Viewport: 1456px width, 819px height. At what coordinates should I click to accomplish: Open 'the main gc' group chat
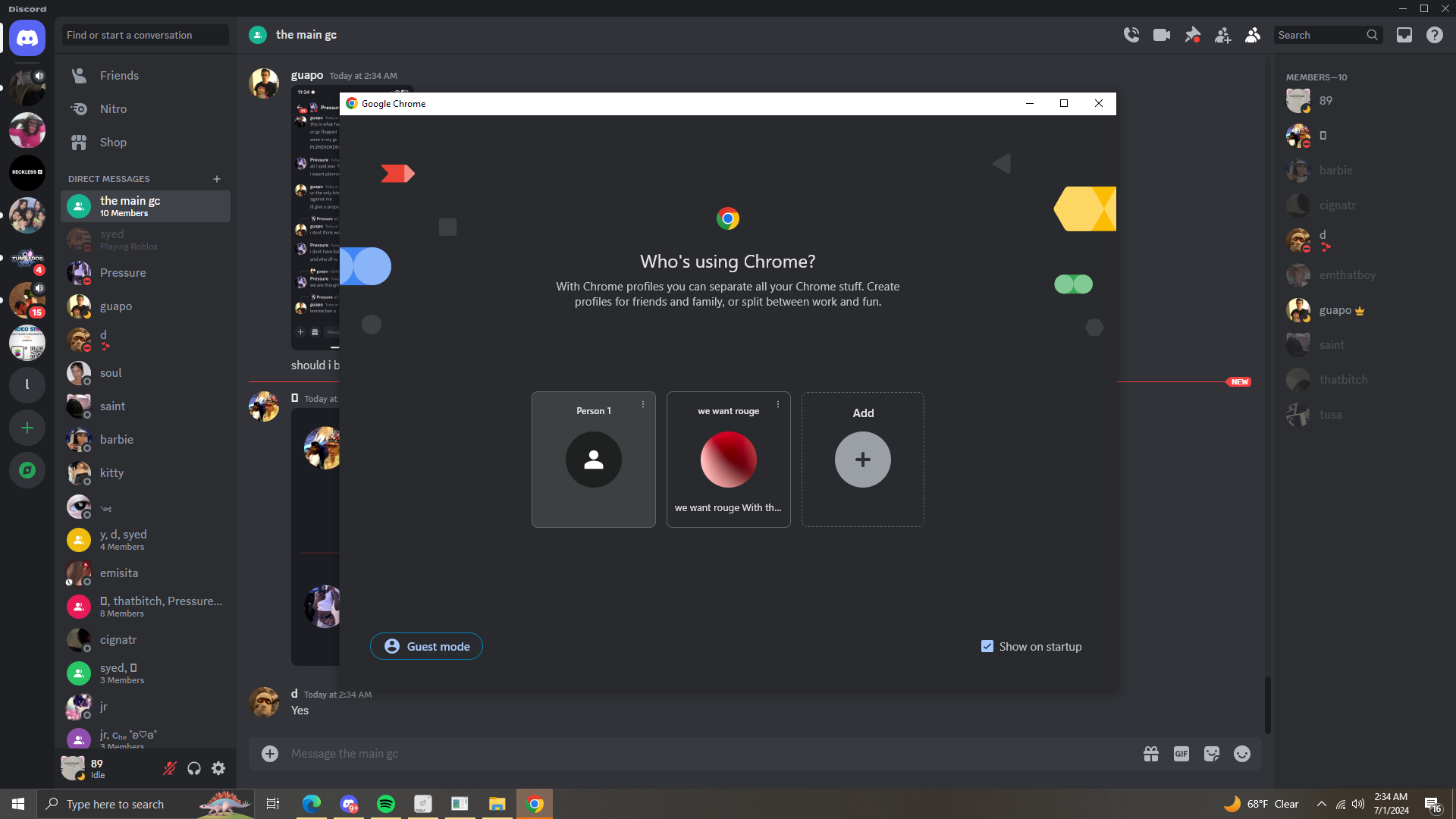coord(146,206)
